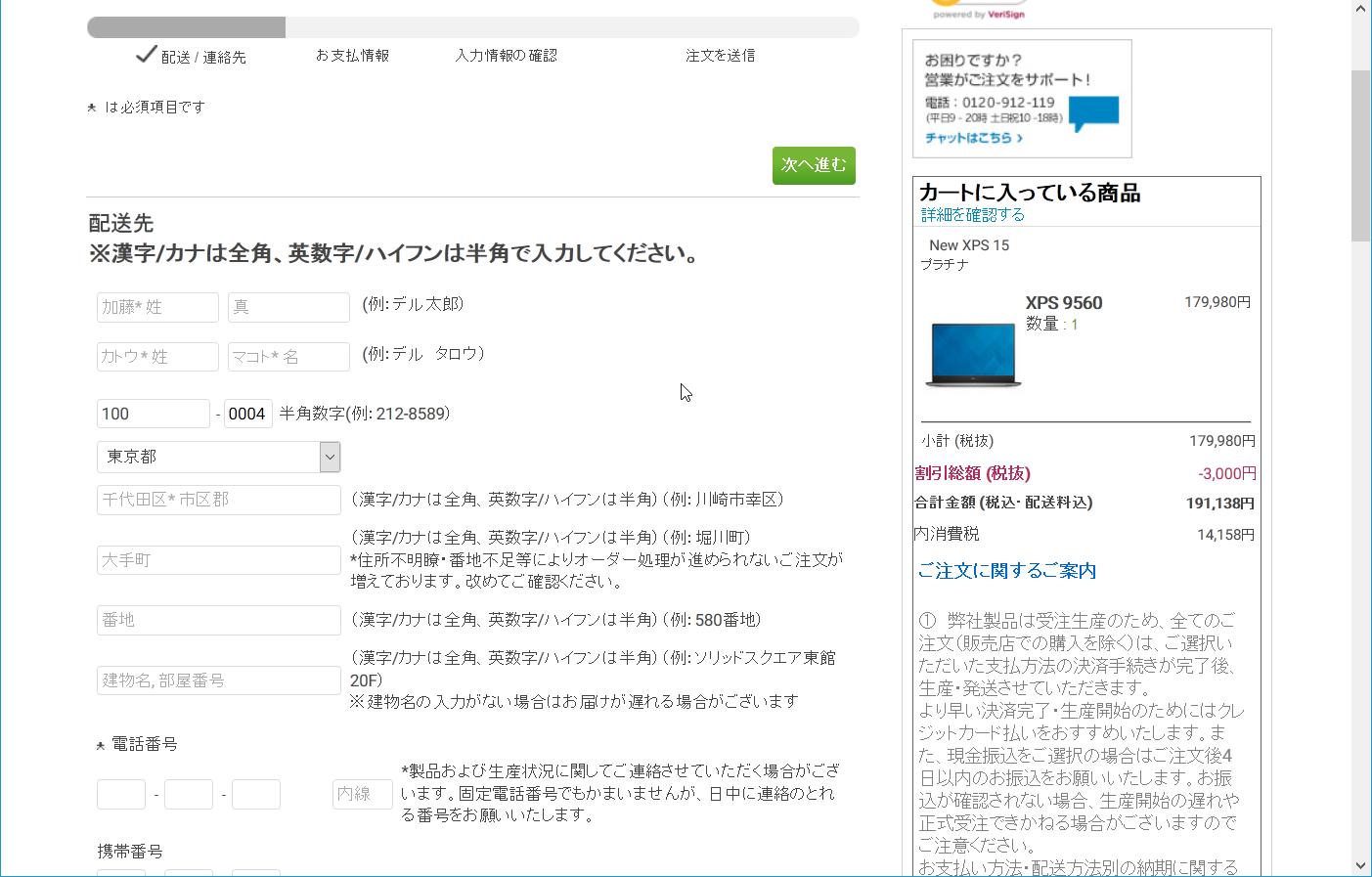Image resolution: width=1372 pixels, height=877 pixels.
Task: Click the 内線 extension field
Action: coord(363,794)
